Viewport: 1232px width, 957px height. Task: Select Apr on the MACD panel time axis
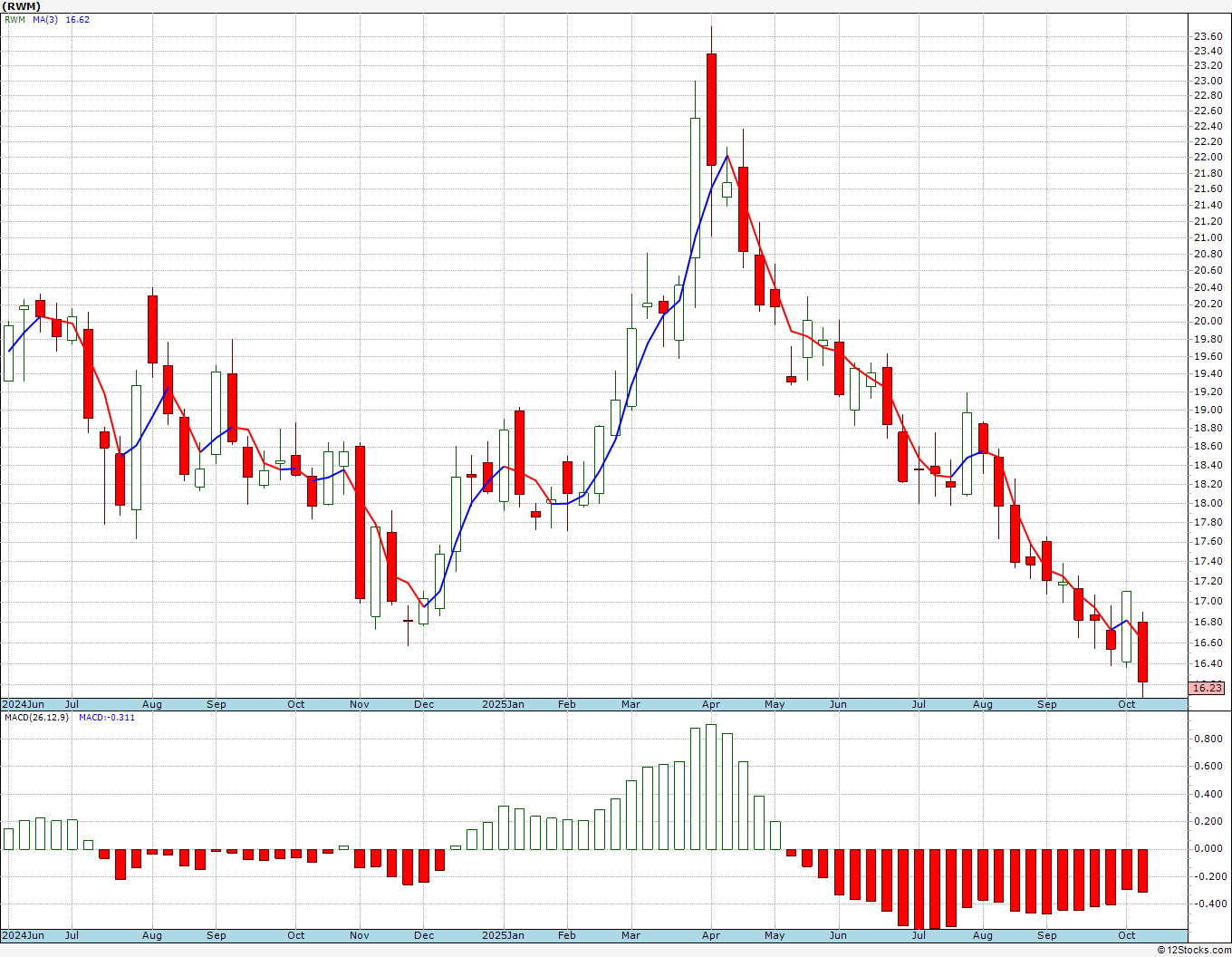click(711, 935)
